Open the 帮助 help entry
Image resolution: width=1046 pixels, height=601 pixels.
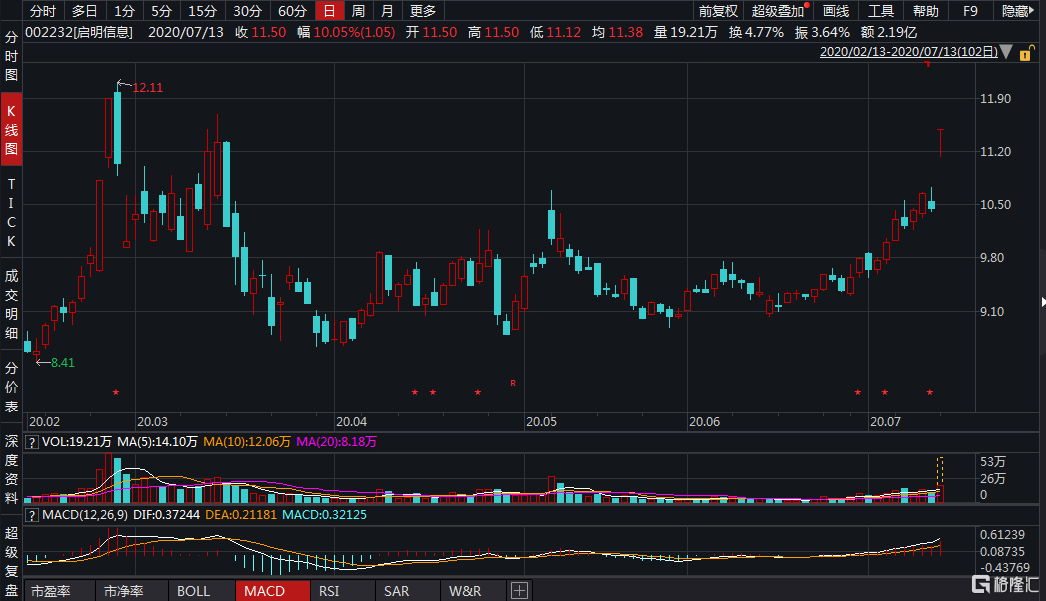(x=925, y=11)
